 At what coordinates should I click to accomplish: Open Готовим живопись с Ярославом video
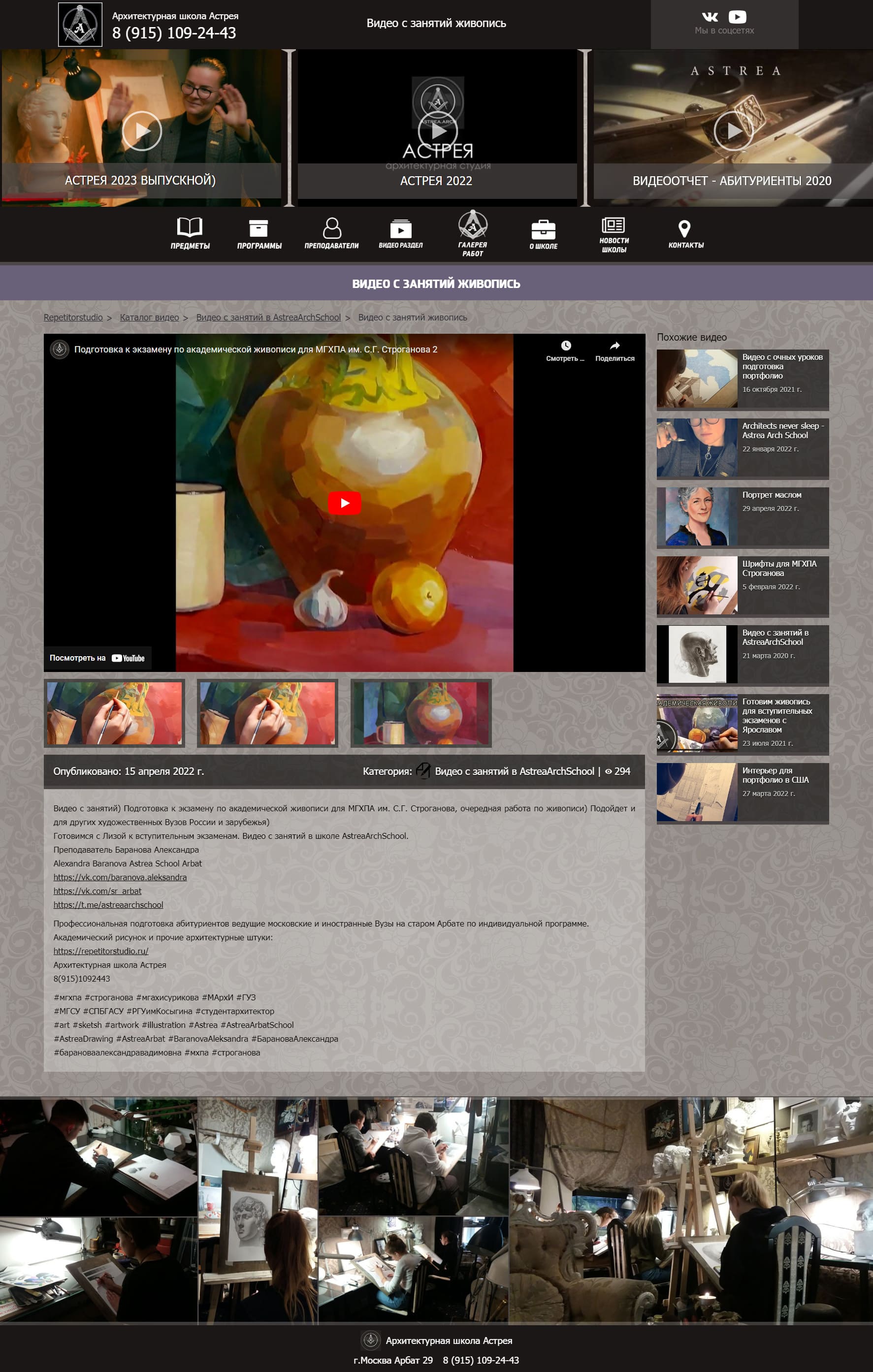[743, 724]
